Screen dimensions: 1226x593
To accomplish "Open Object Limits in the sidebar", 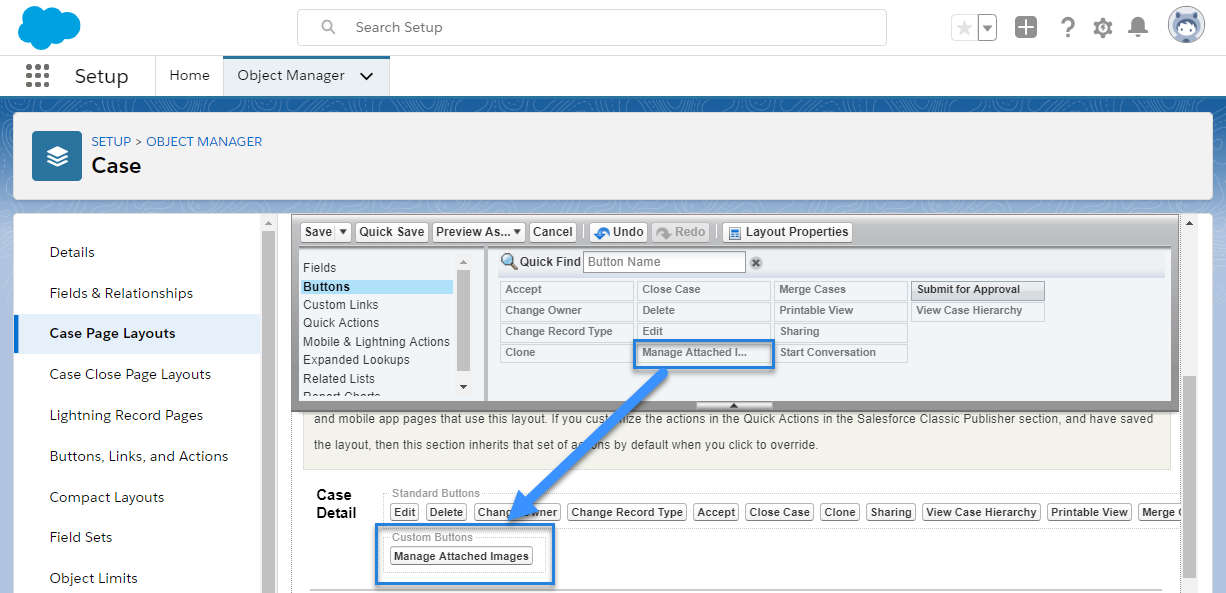I will pos(94,578).
